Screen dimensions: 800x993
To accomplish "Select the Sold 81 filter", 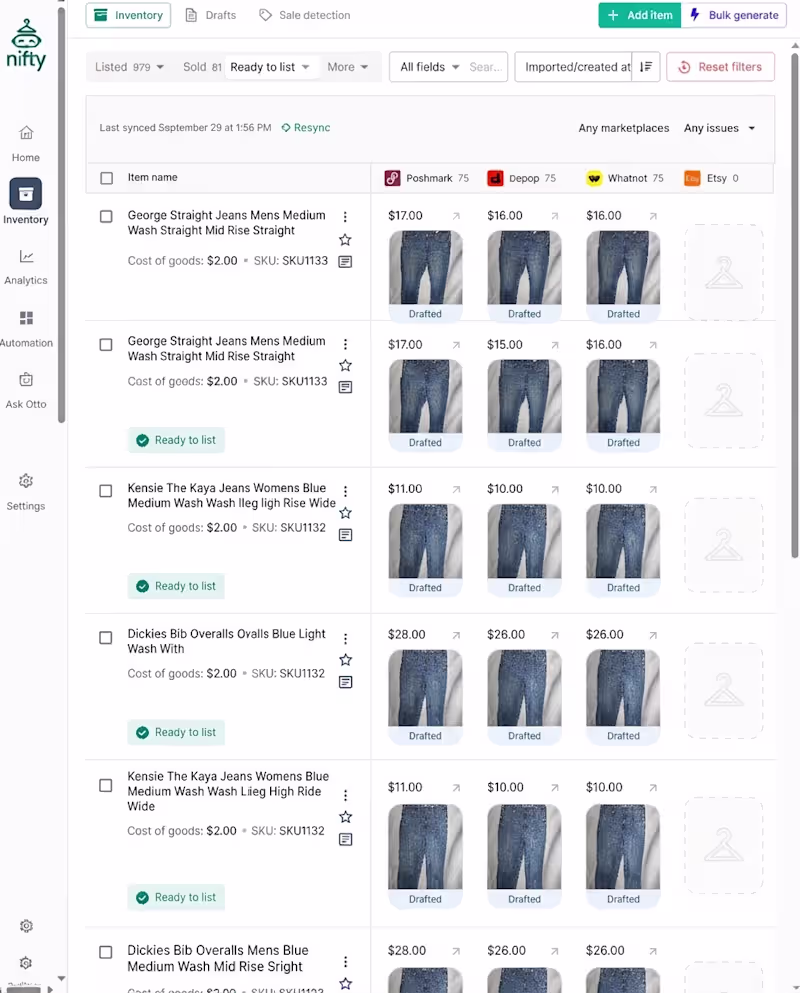I will pos(202,66).
